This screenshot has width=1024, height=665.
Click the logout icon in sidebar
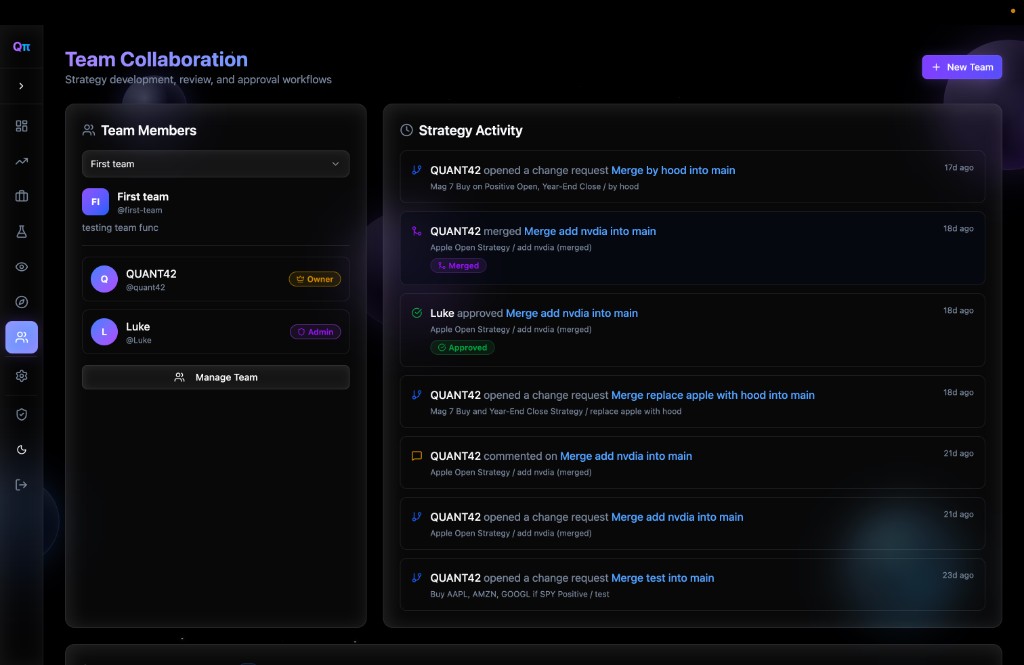tap(22, 485)
